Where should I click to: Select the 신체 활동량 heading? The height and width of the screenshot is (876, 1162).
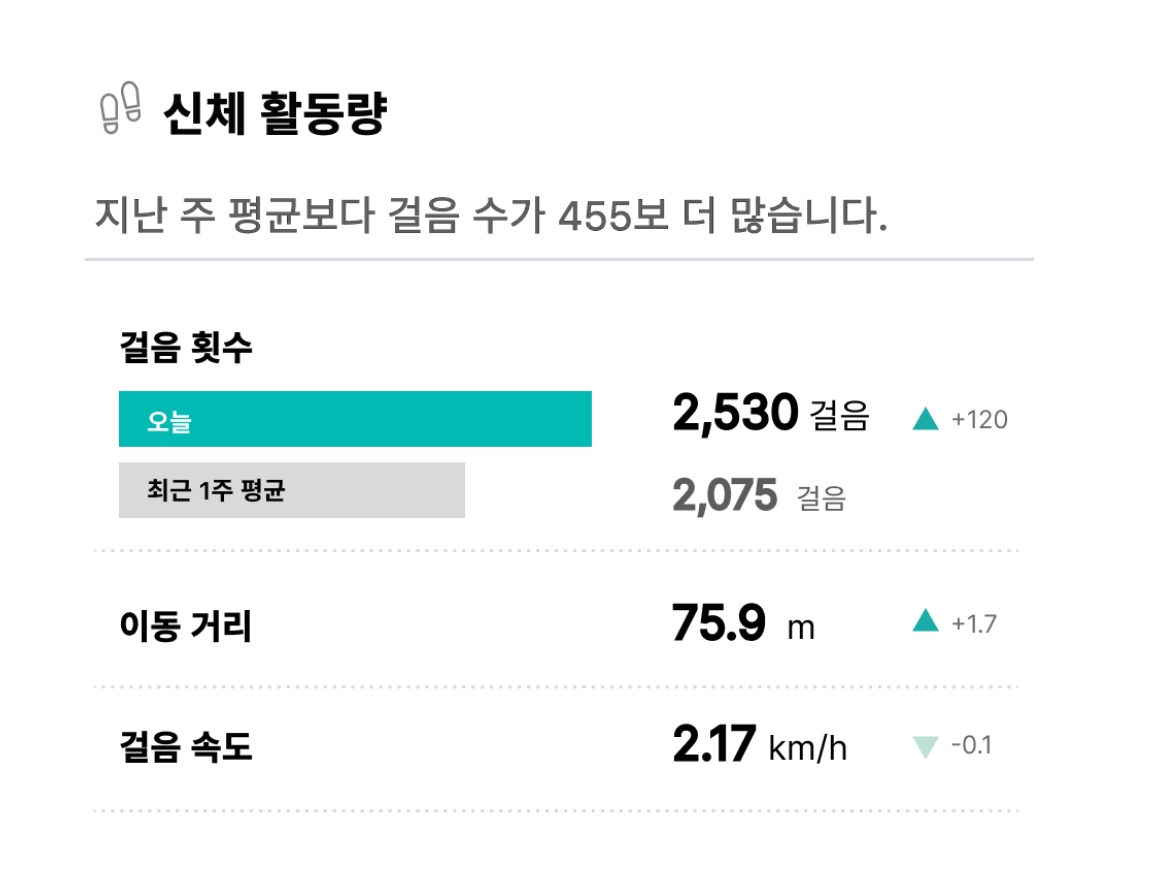(274, 113)
